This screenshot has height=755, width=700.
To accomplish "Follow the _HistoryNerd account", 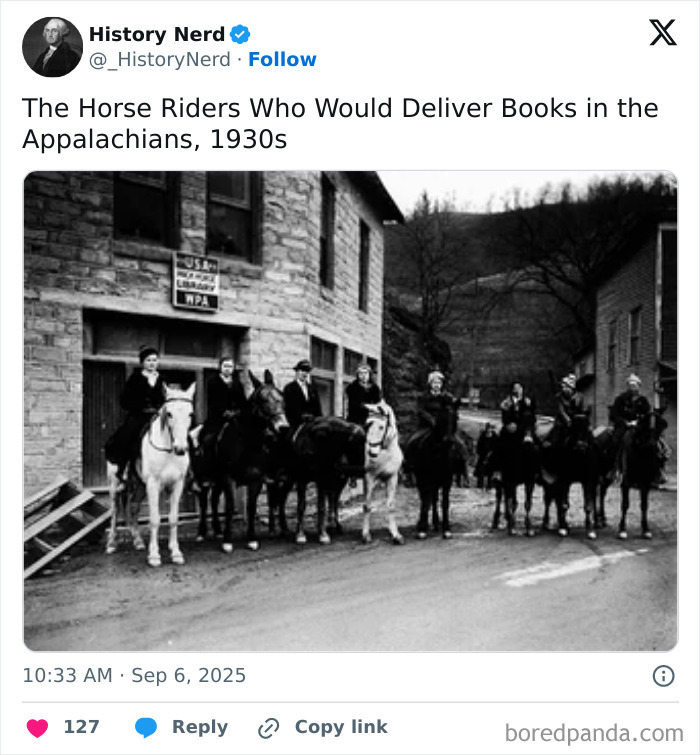I will tap(282, 60).
